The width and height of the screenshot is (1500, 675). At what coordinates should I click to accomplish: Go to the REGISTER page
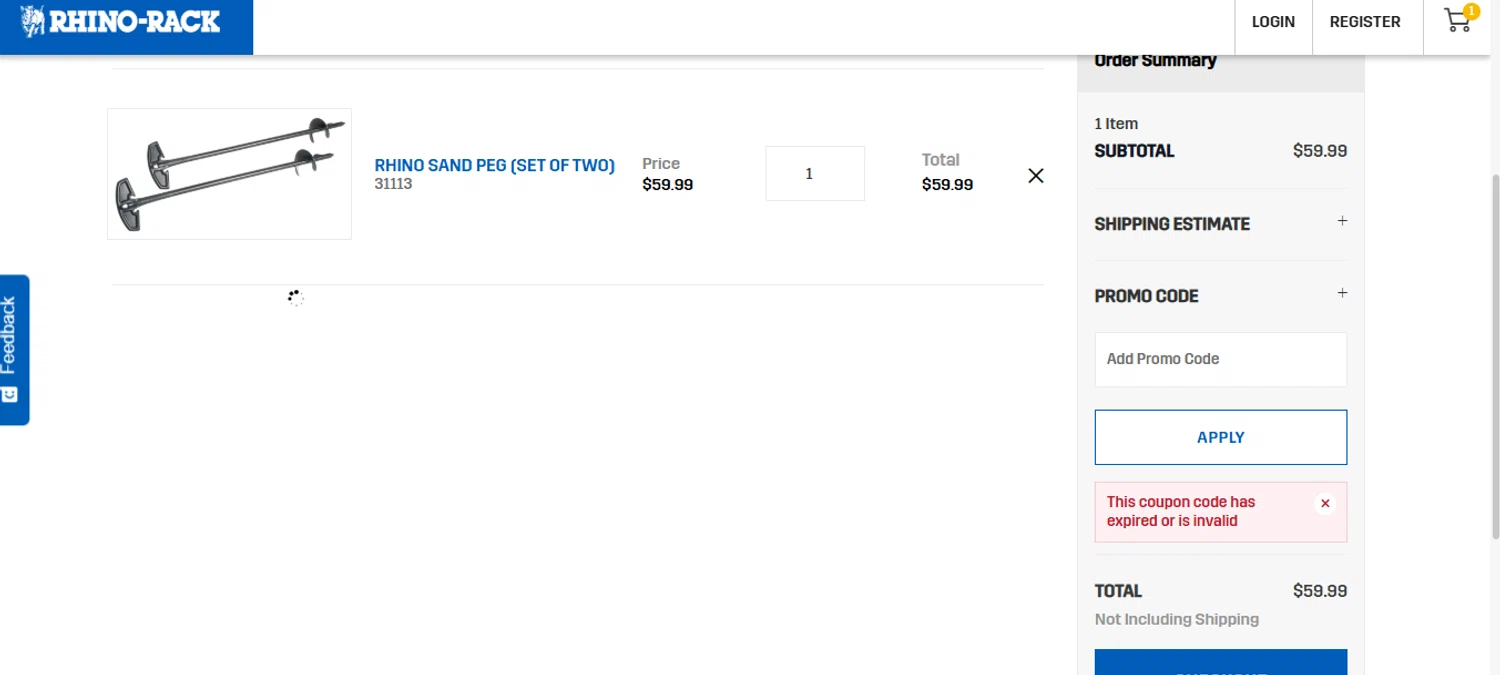tap(1364, 22)
